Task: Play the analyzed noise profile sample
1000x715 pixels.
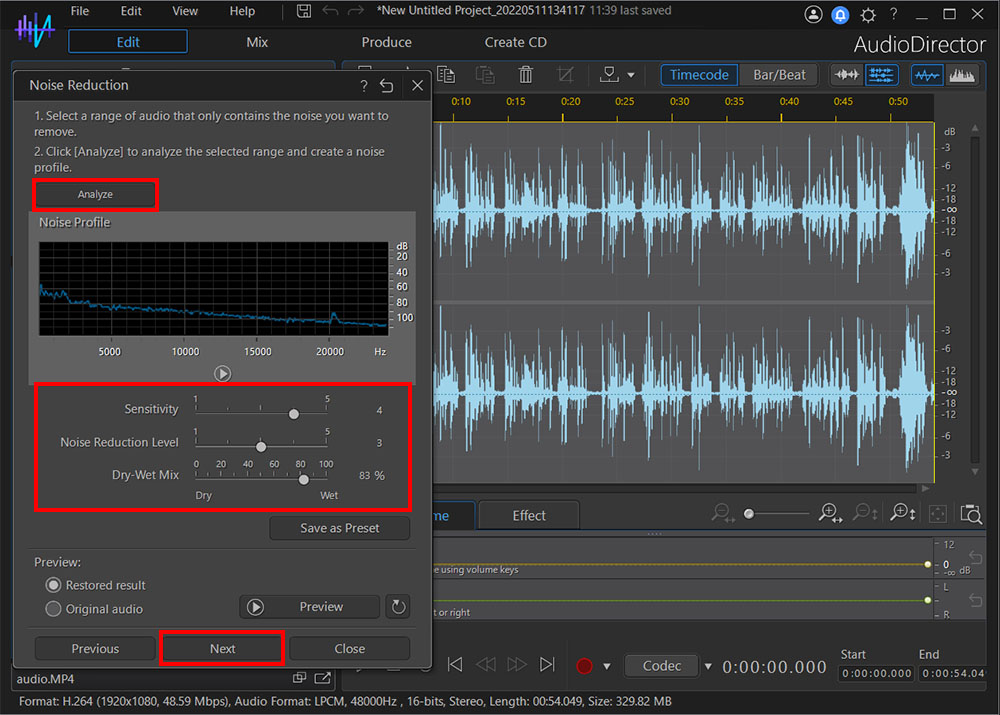Action: click(223, 374)
